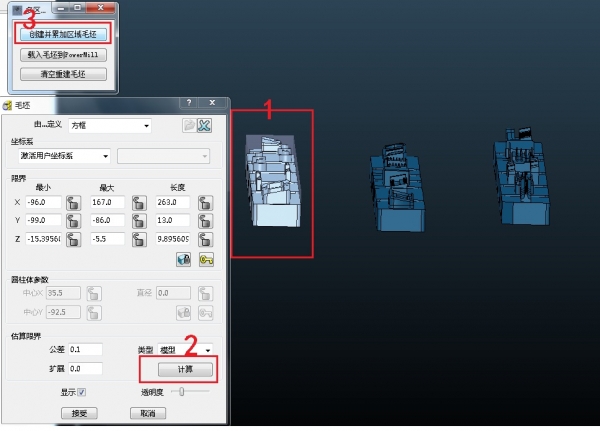Image resolution: width=600 pixels, height=431 pixels.
Task: Click the 毛坯 dialog title icon
Action: coord(7,105)
